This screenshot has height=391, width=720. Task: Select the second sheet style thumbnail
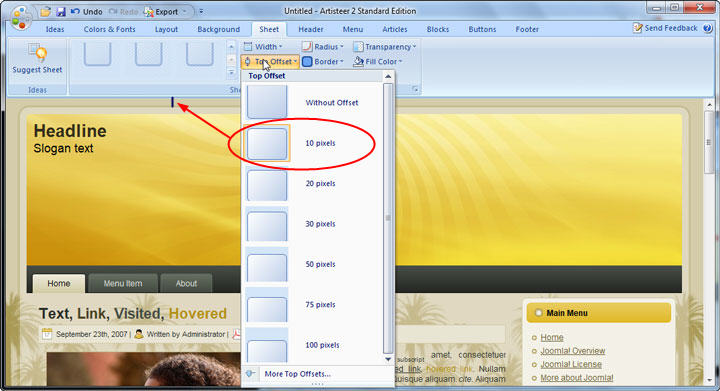point(148,55)
